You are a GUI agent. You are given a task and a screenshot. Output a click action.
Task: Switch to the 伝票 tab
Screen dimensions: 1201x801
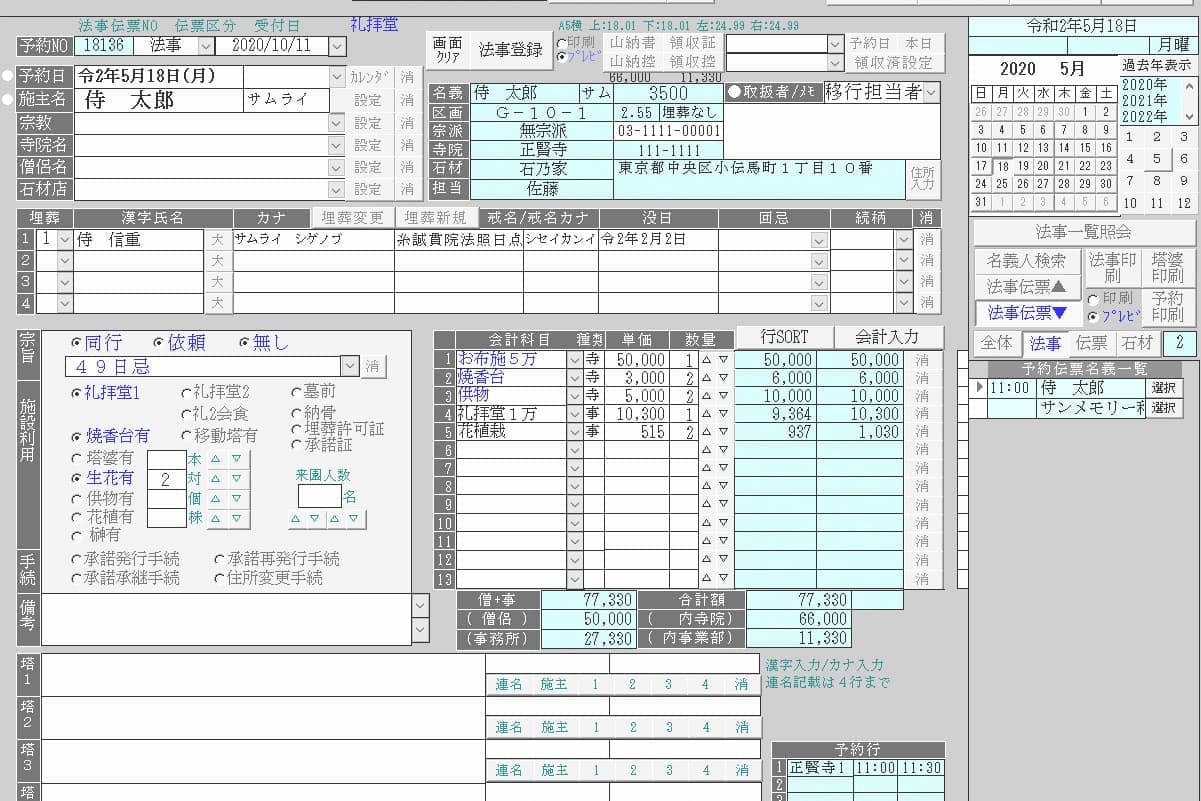tap(1091, 343)
